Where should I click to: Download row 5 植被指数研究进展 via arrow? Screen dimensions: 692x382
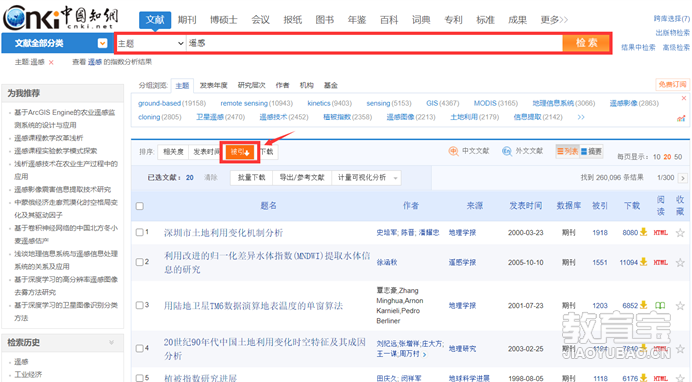coord(643,378)
